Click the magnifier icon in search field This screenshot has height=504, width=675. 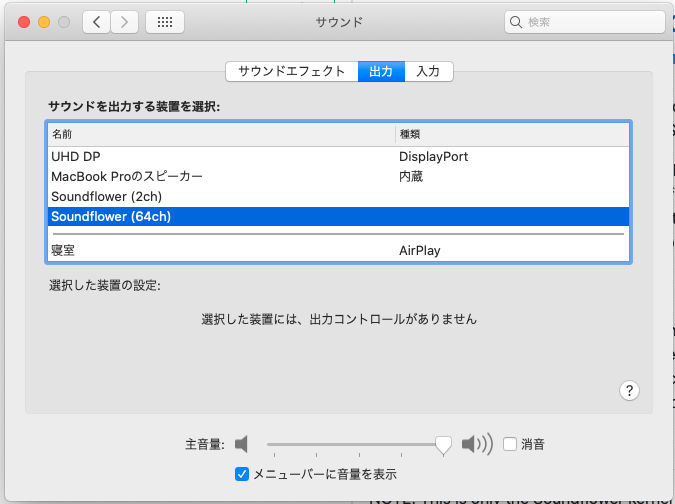click(515, 22)
